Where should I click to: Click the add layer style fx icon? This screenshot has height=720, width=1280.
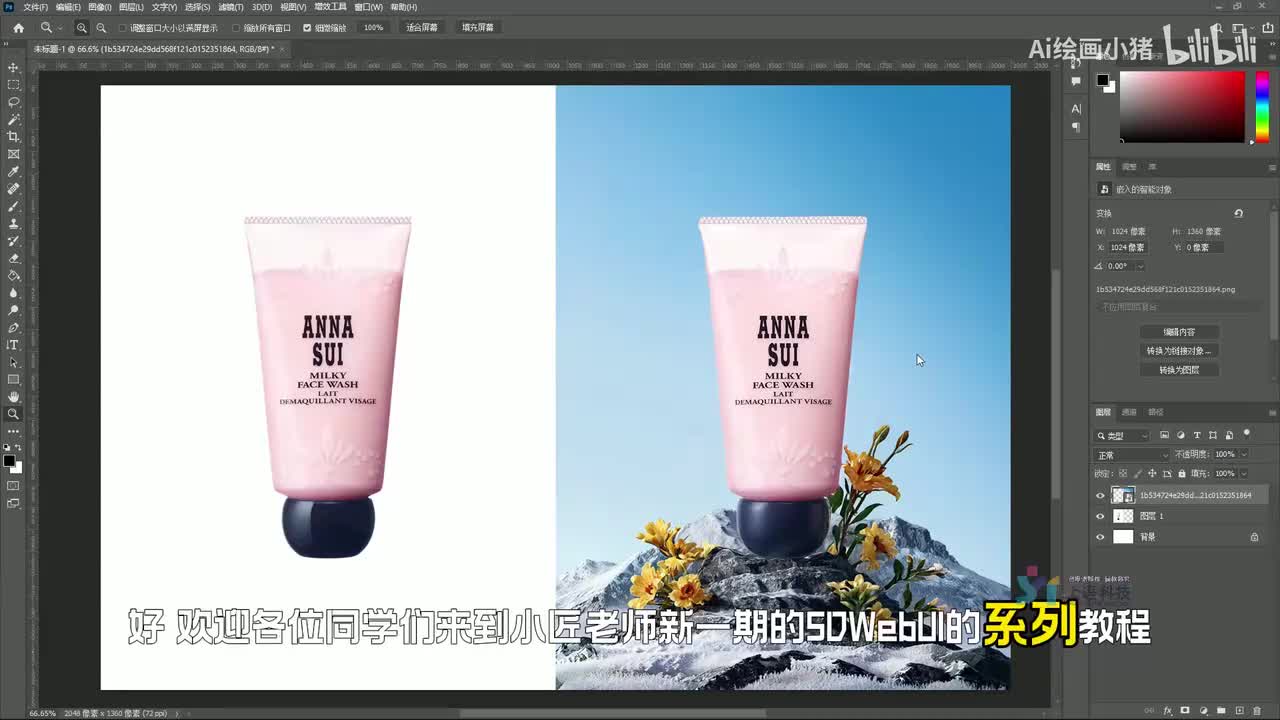click(x=1167, y=711)
